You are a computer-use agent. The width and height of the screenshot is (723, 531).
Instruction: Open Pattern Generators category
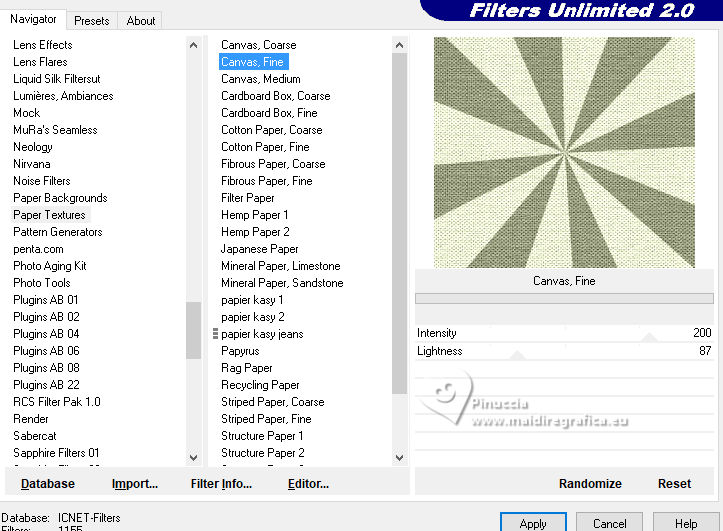point(58,232)
